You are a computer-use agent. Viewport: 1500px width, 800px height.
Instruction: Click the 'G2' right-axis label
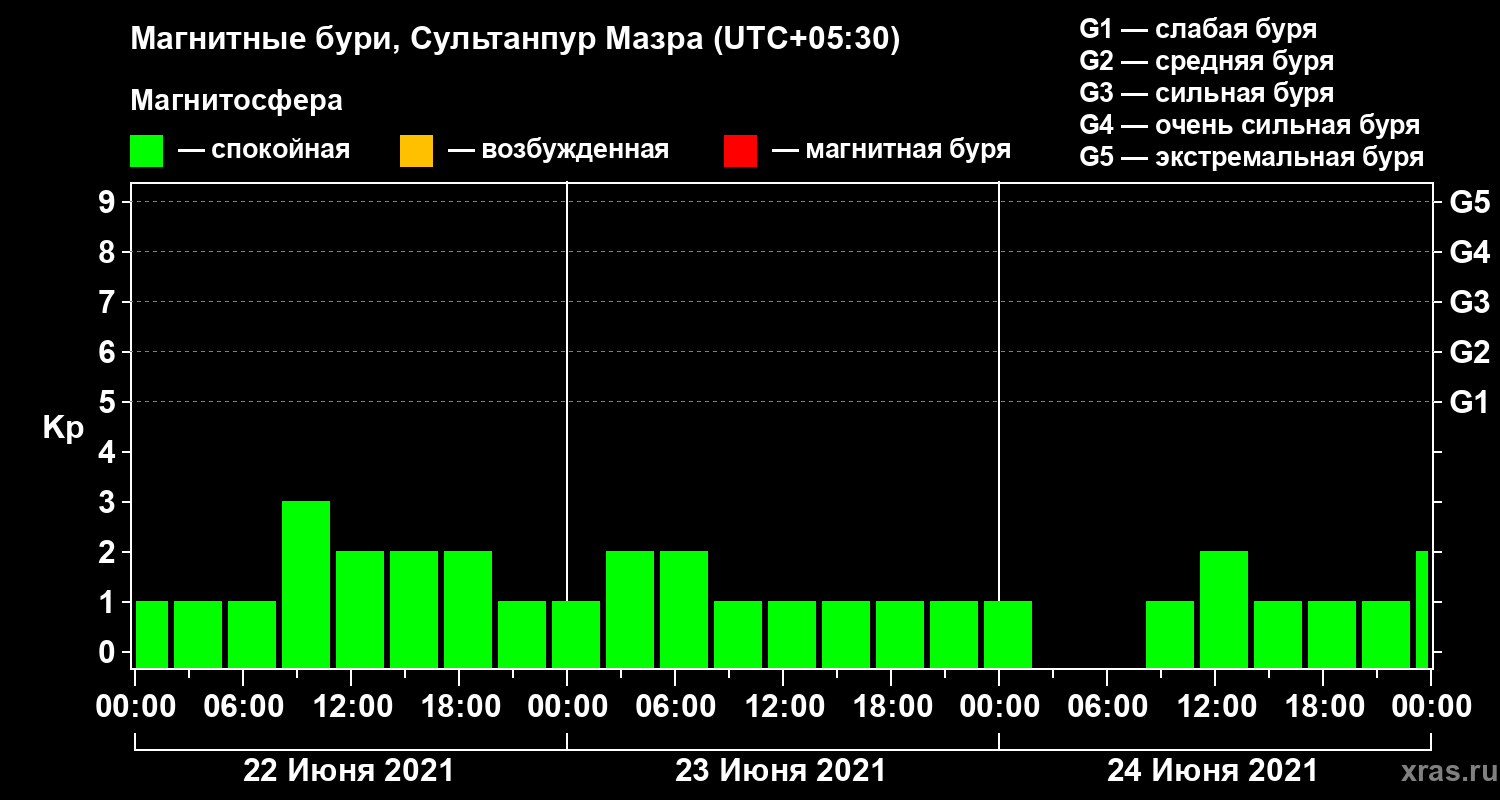coord(1470,352)
